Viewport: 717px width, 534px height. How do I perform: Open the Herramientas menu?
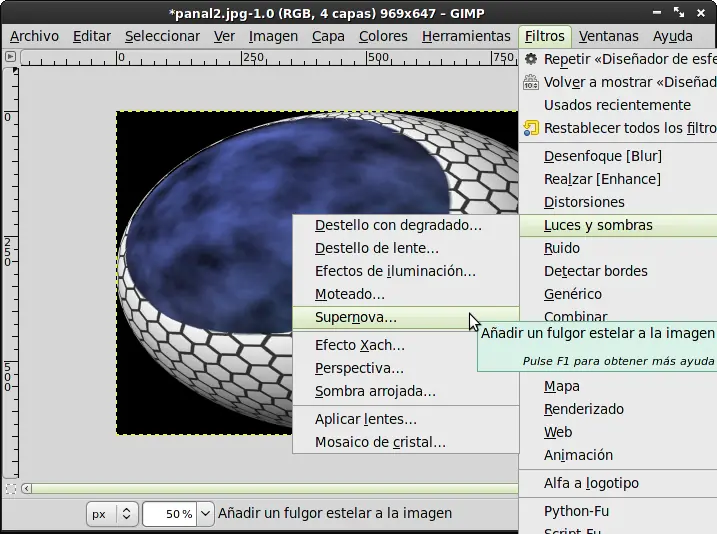466,36
